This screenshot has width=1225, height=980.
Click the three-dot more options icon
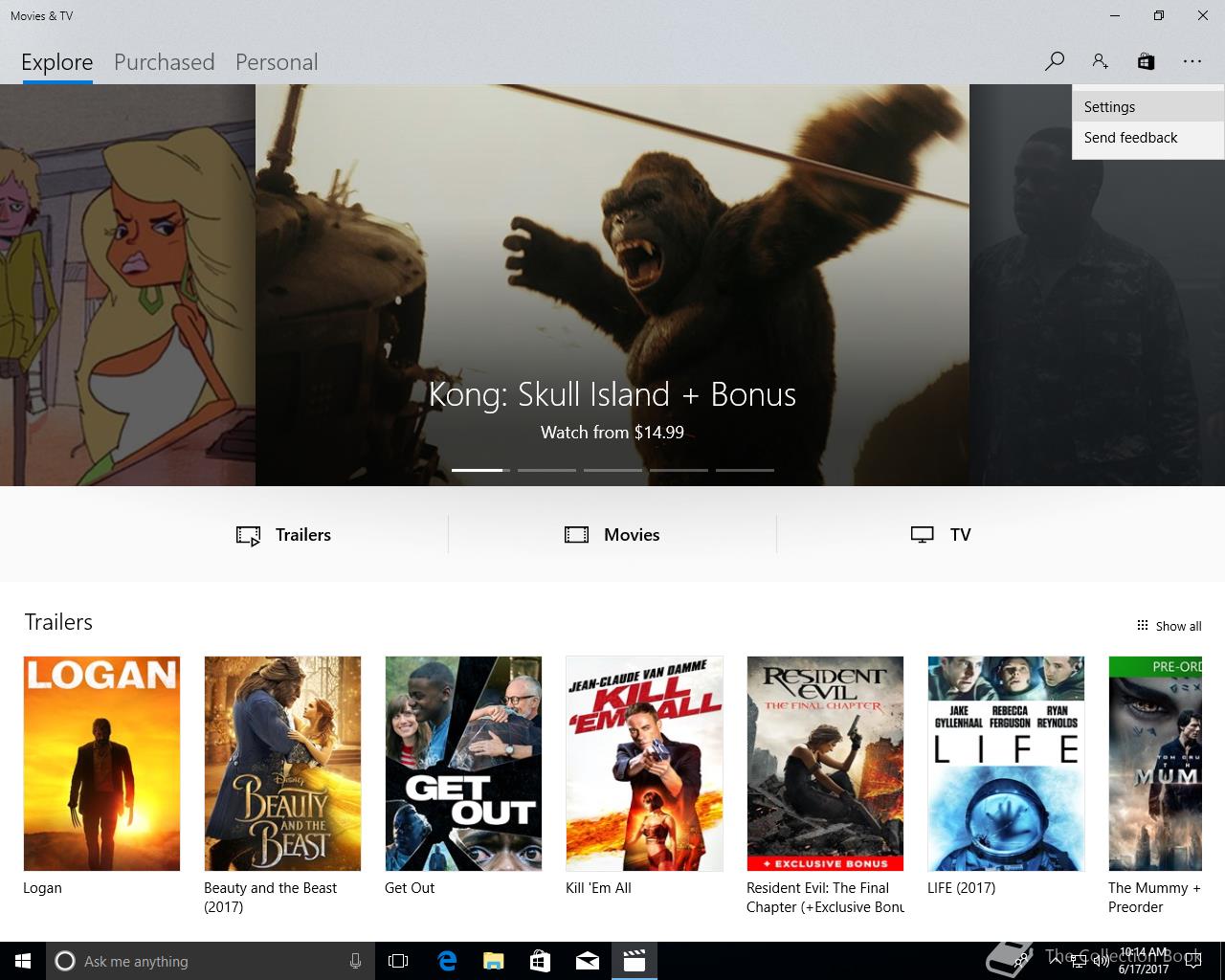(1192, 61)
